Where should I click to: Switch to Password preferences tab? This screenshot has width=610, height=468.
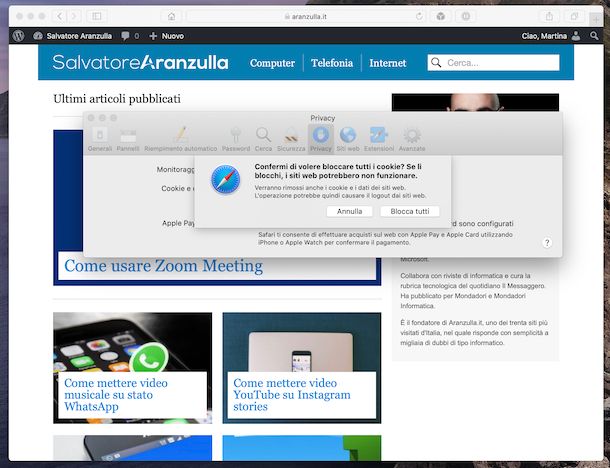236,139
